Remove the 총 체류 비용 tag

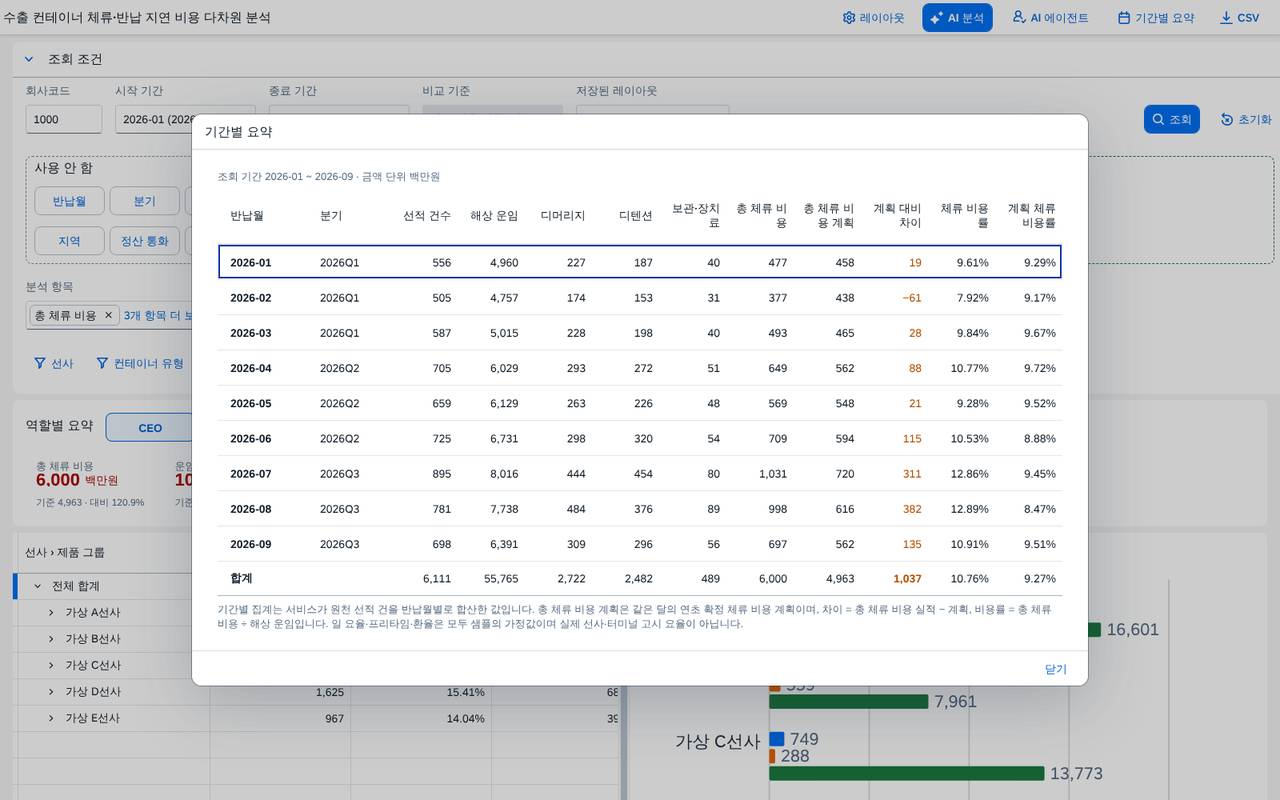(109, 315)
